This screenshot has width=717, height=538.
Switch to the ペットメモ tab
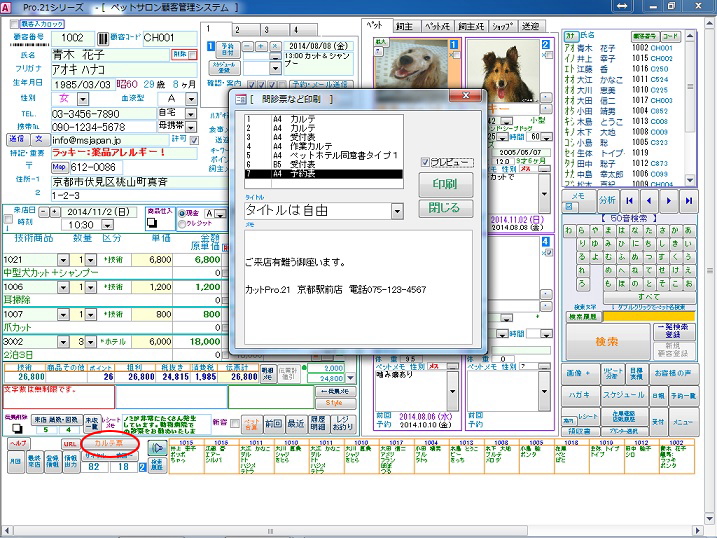pyautogui.click(x=438, y=27)
